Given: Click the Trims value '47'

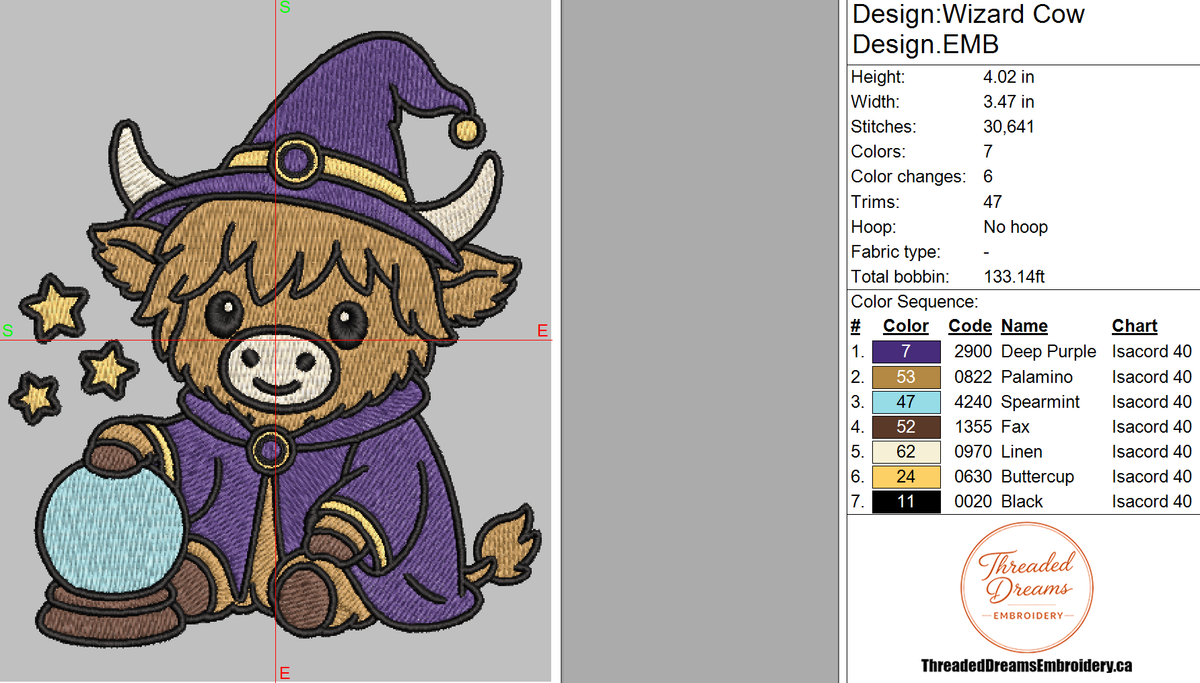Looking at the screenshot, I should pos(993,202).
